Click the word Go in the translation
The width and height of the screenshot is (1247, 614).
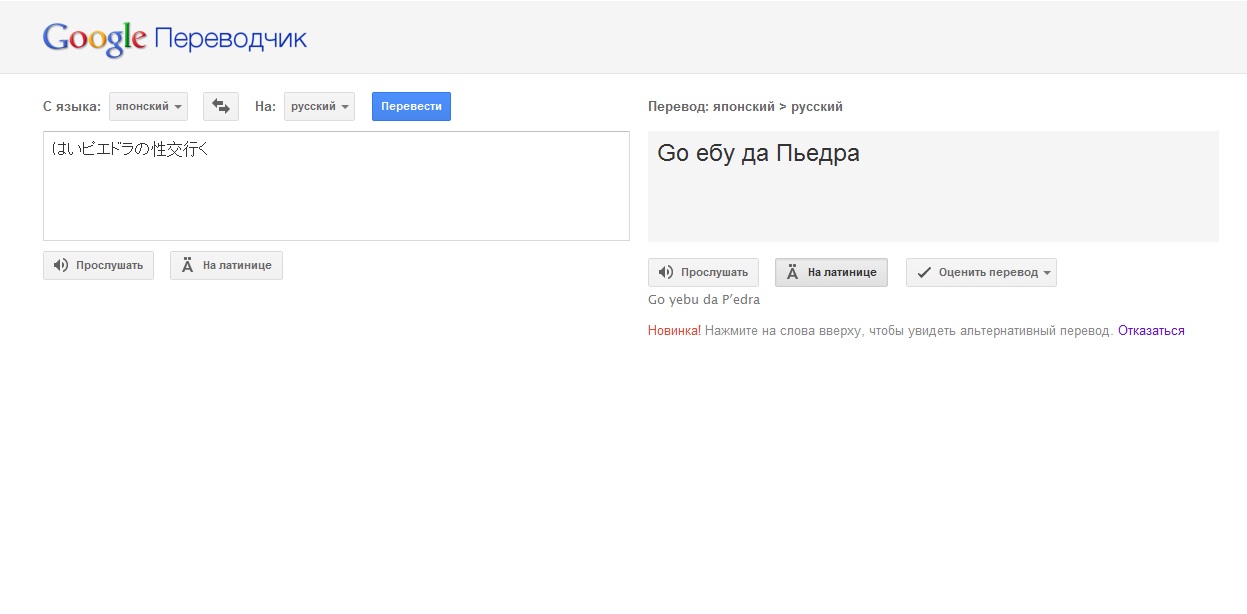click(x=672, y=154)
